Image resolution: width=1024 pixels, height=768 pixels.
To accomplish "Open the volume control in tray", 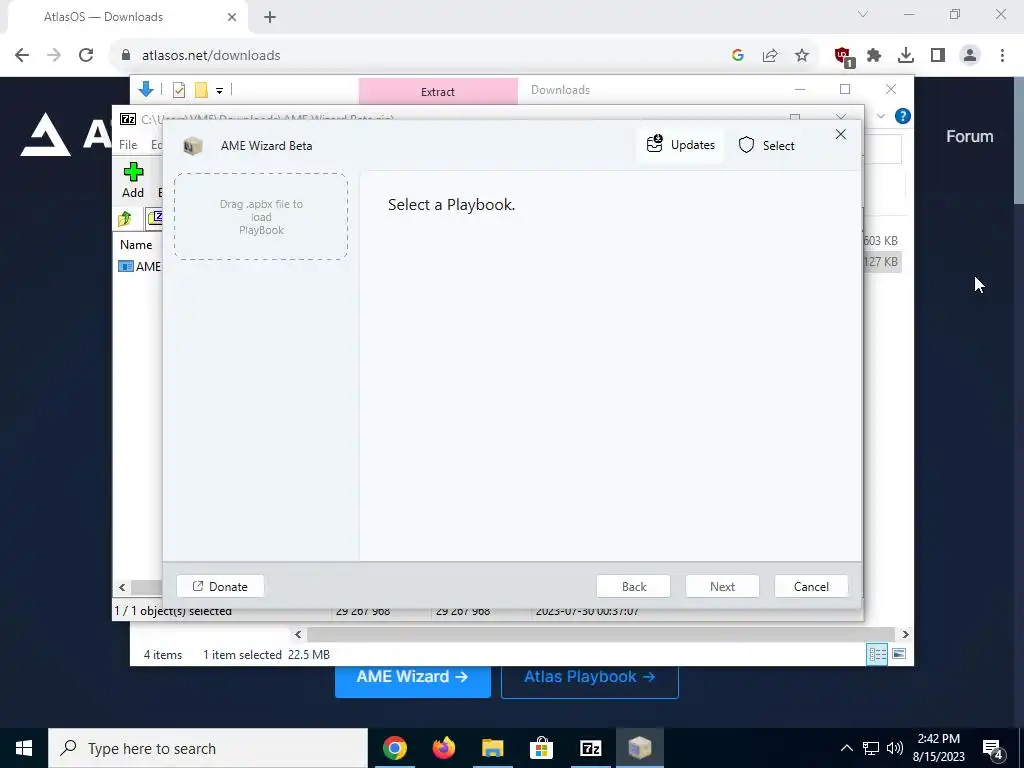I will tap(895, 748).
